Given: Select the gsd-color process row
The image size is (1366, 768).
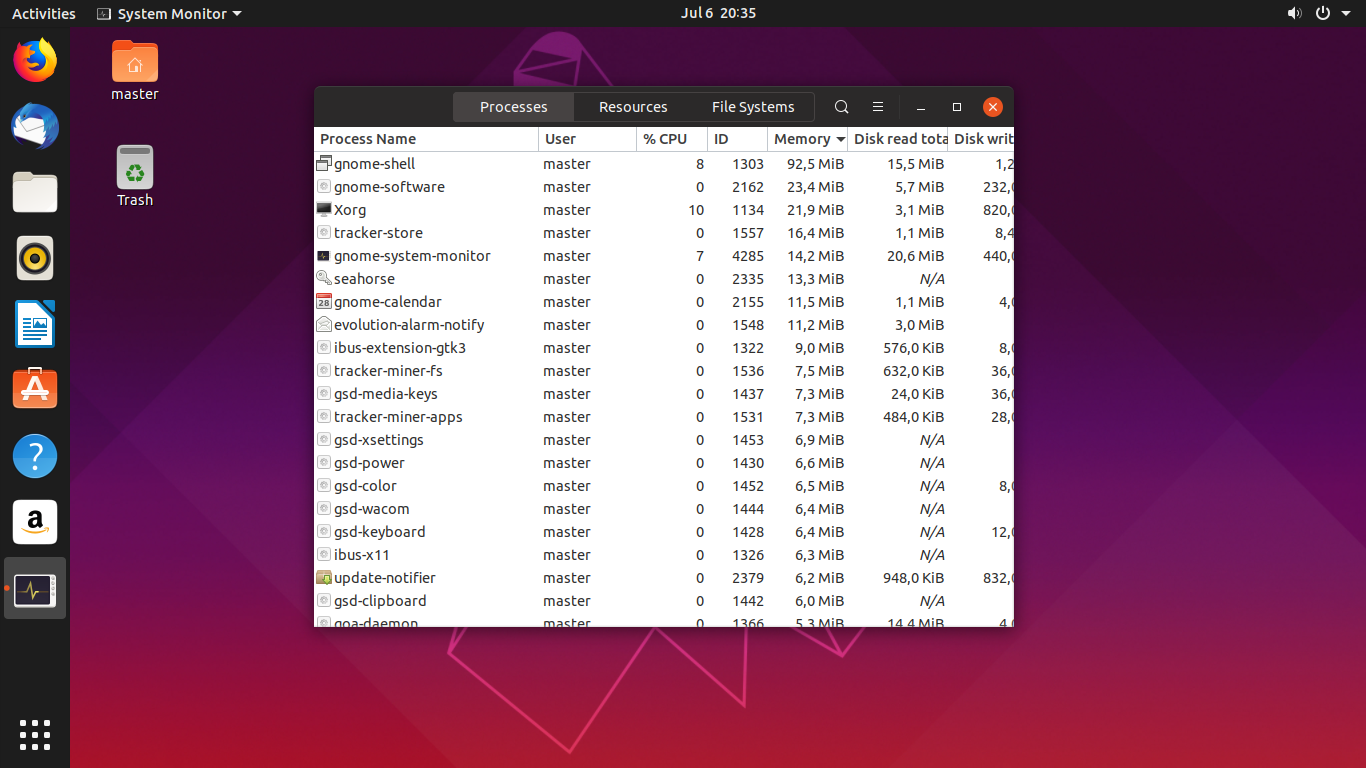Looking at the screenshot, I should click(664, 486).
